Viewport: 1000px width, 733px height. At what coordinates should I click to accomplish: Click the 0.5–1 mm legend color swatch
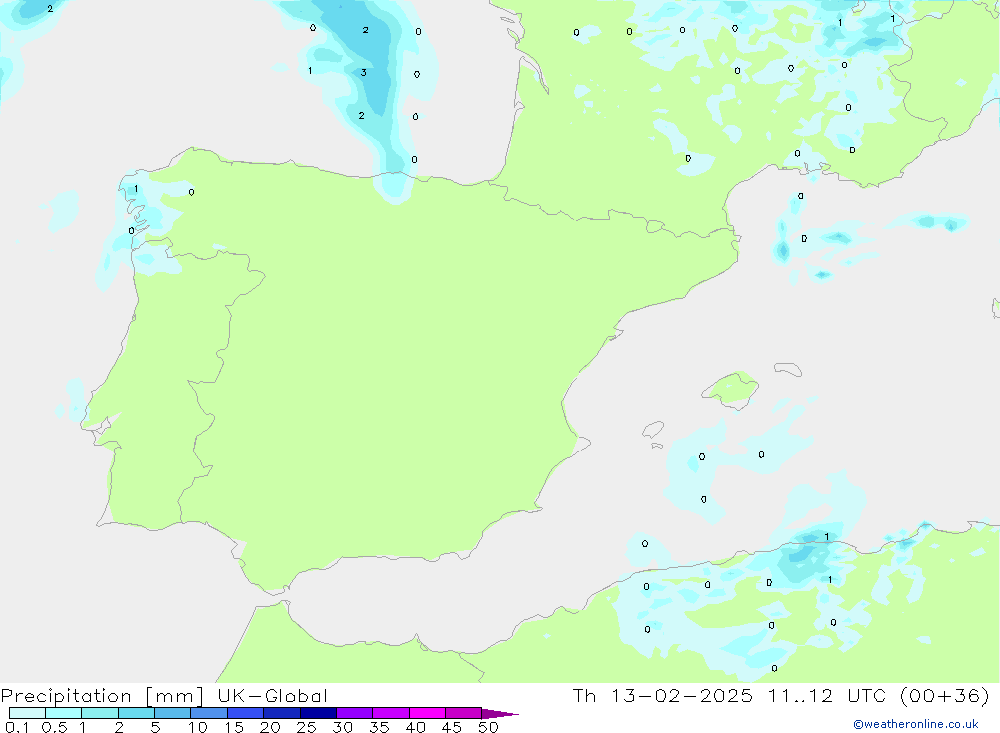64,713
